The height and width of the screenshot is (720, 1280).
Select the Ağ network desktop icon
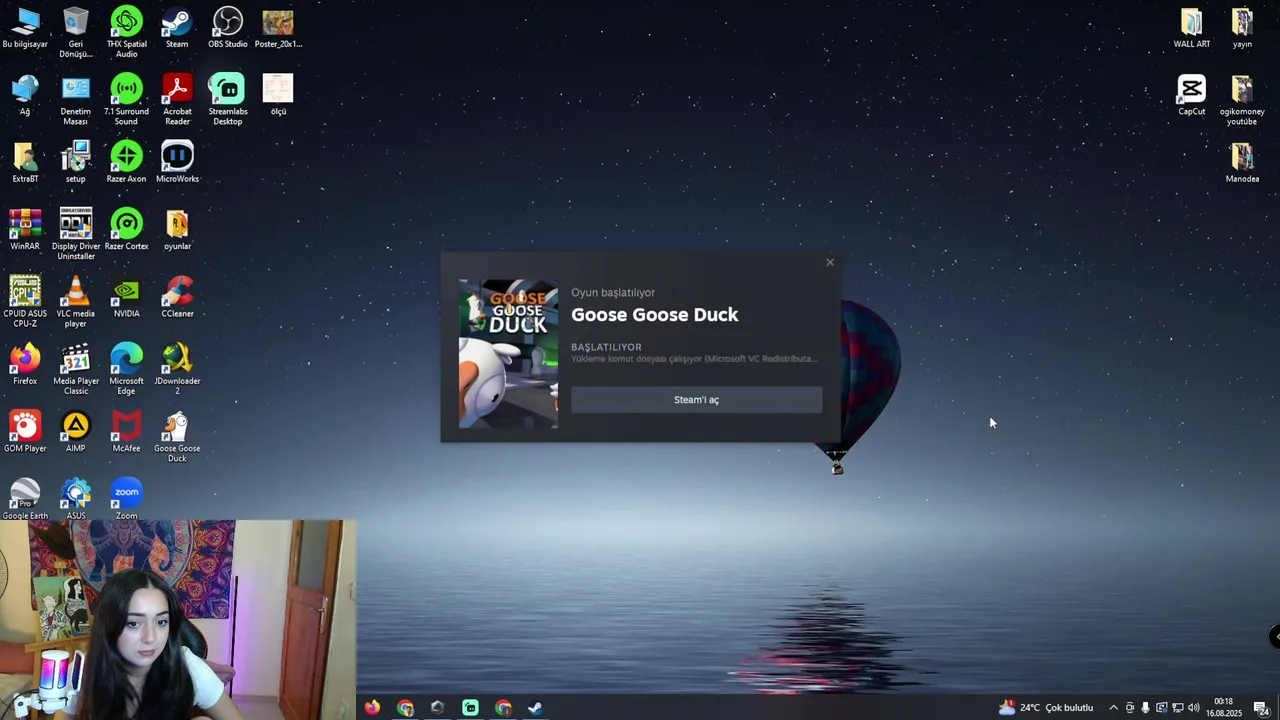pos(25,95)
